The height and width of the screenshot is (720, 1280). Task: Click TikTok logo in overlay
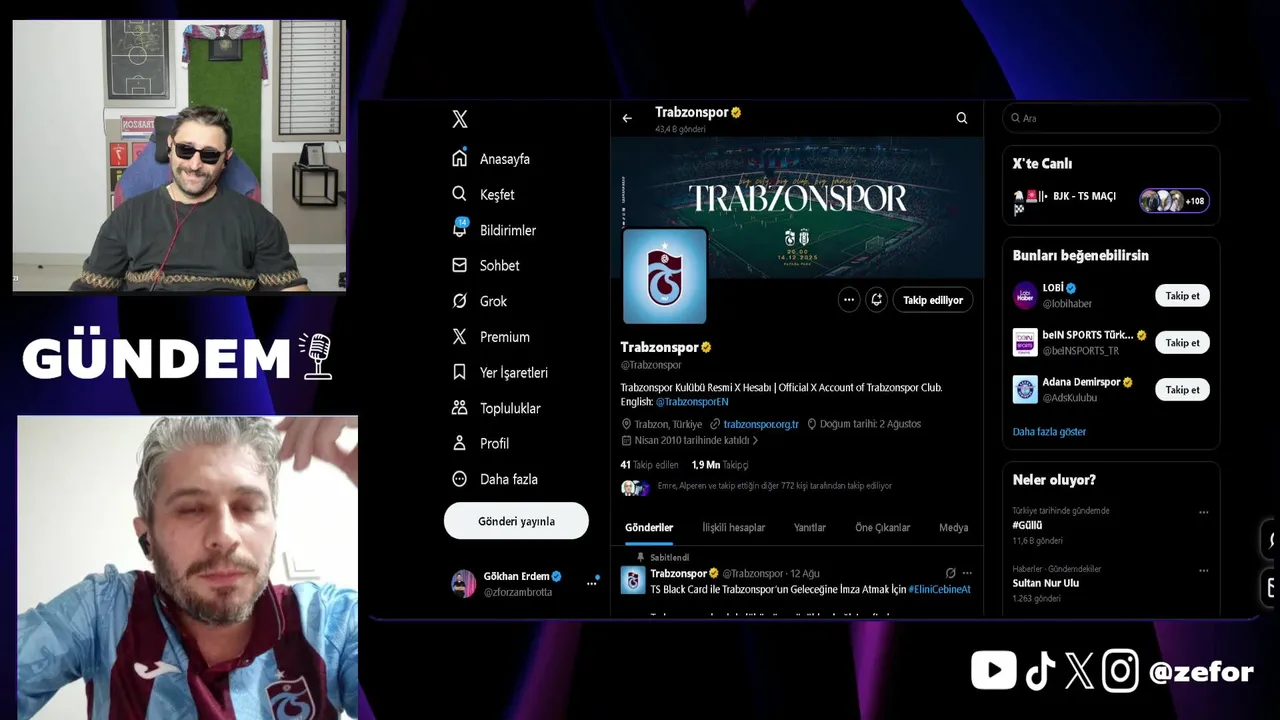pos(1040,671)
